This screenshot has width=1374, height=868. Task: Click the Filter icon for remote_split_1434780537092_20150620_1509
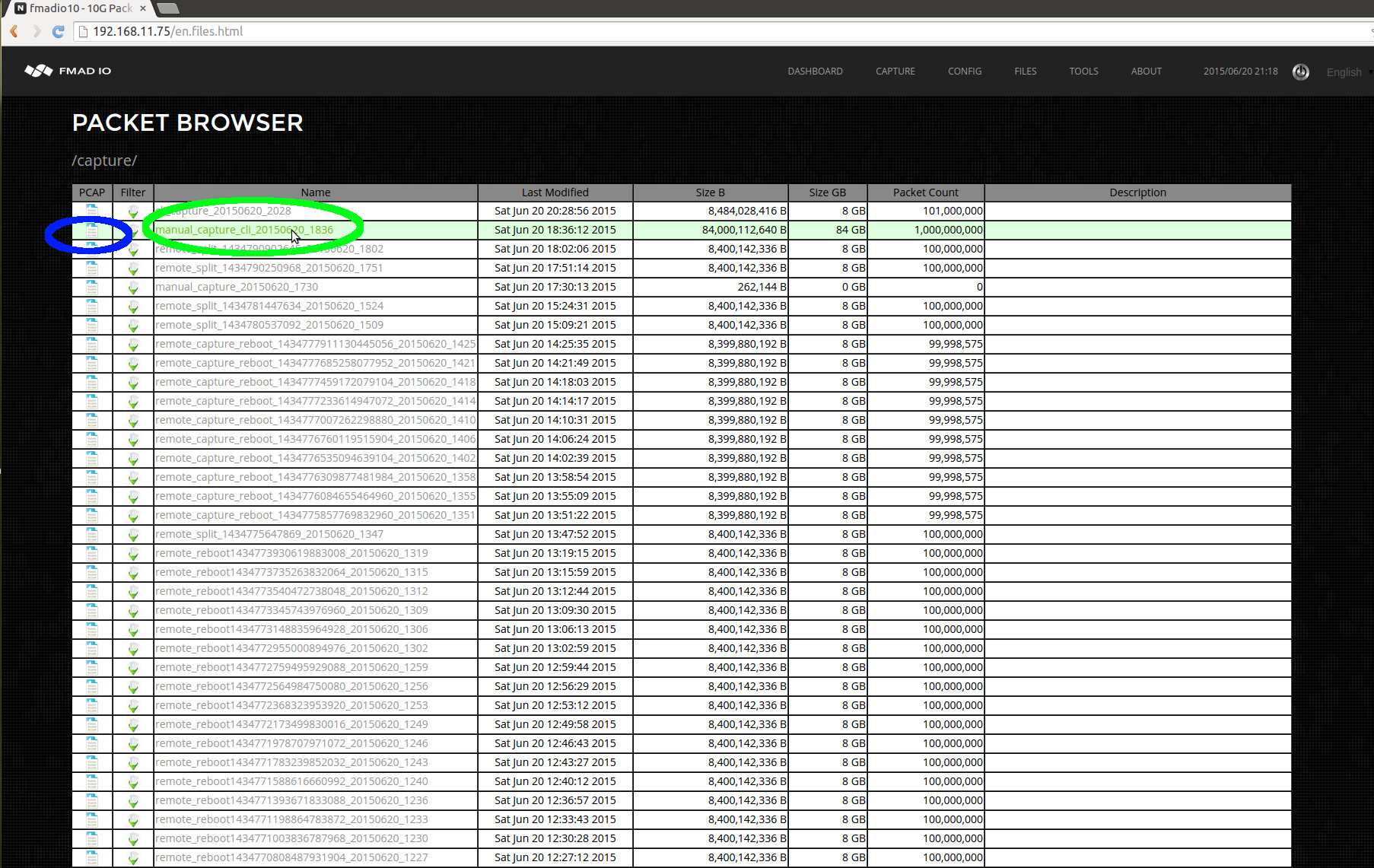click(x=133, y=325)
